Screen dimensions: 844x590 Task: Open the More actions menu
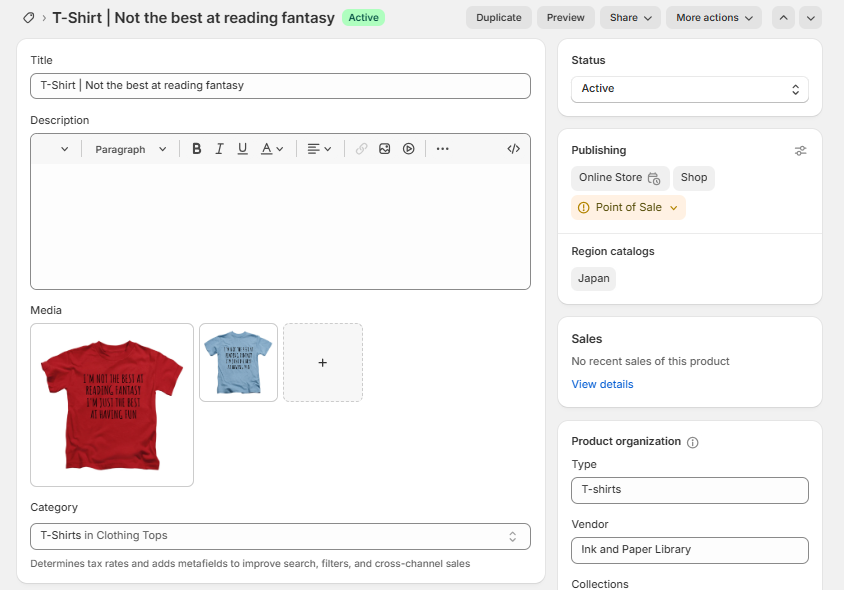point(714,18)
